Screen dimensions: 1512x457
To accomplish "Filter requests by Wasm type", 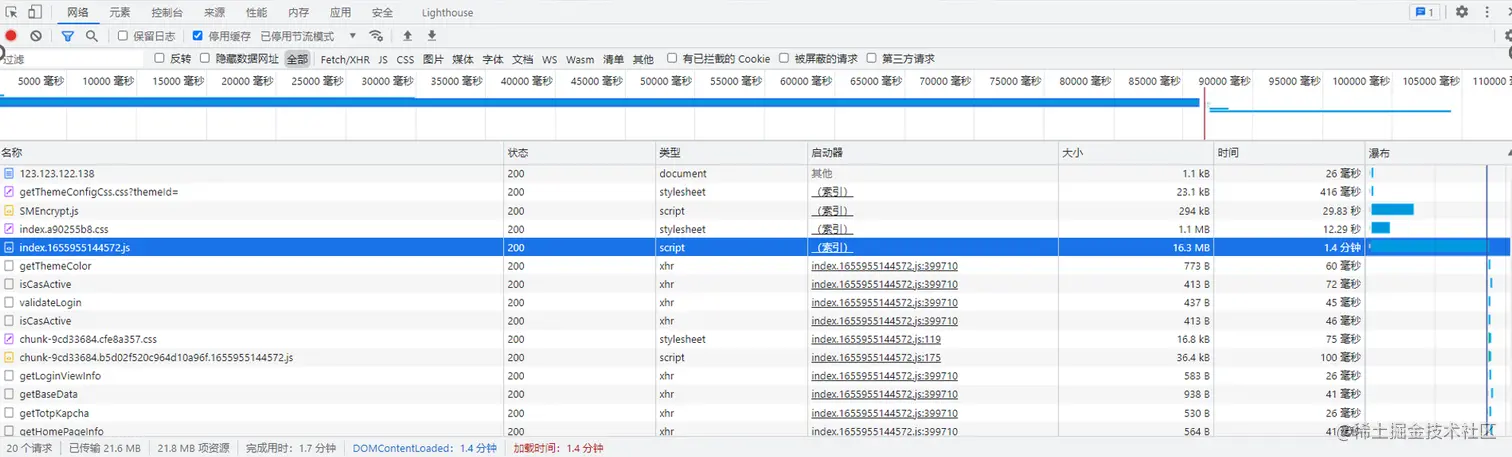I will pos(580,59).
